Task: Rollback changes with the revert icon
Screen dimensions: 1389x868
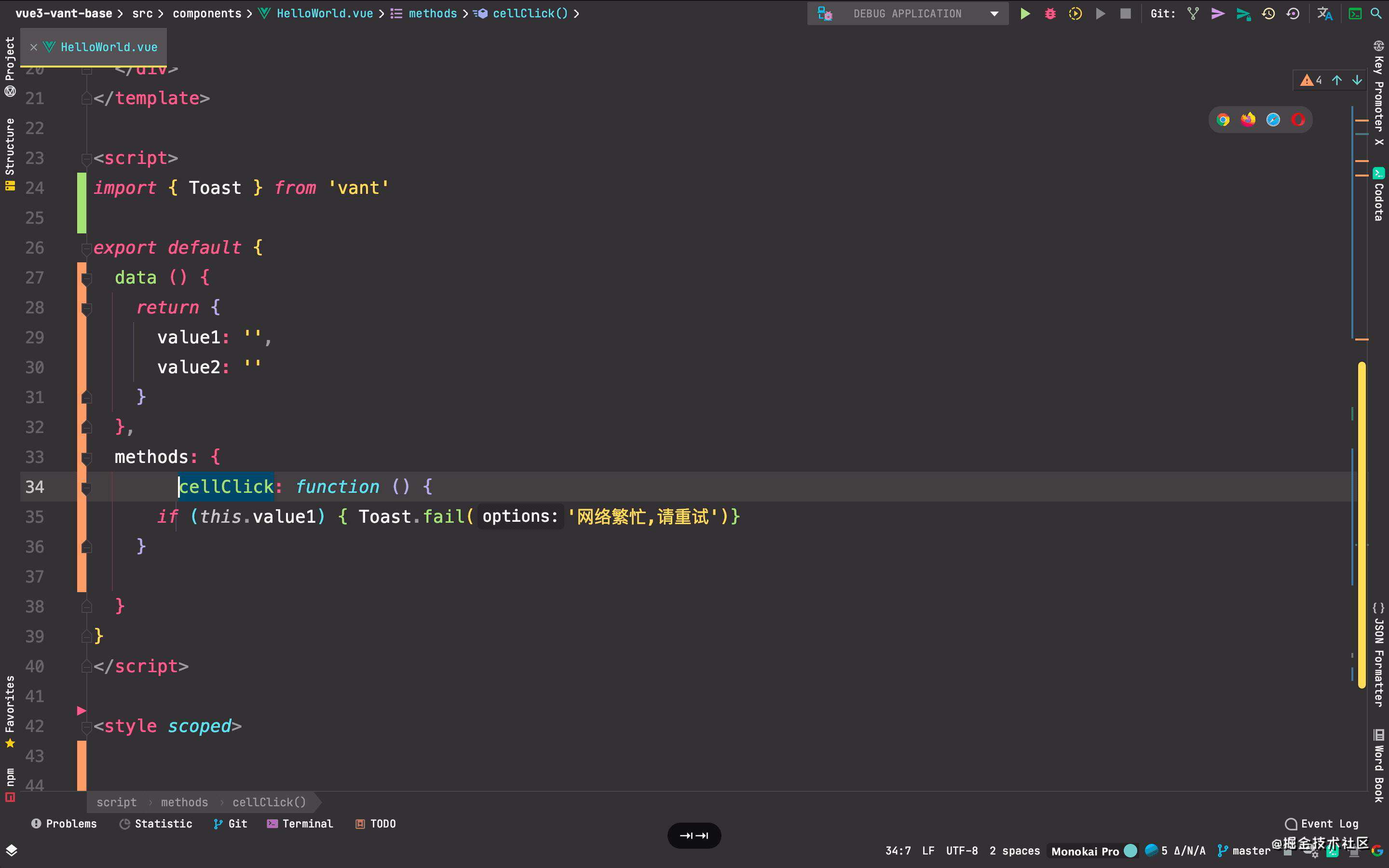Action: [1293, 13]
